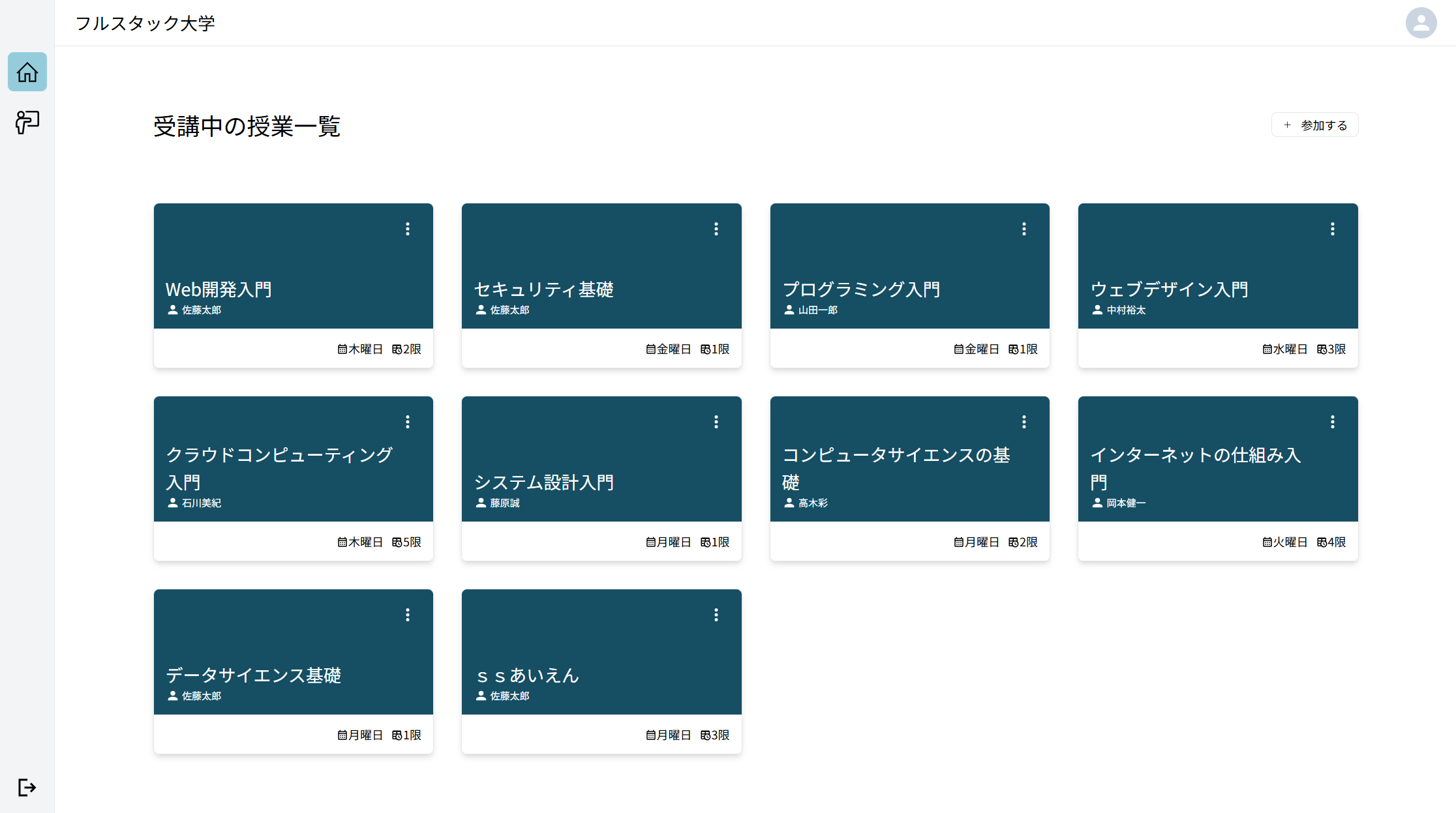Image resolution: width=1456 pixels, height=813 pixels.
Task: Open the kebab menu on ｓｓあいえん
Action: click(716, 615)
